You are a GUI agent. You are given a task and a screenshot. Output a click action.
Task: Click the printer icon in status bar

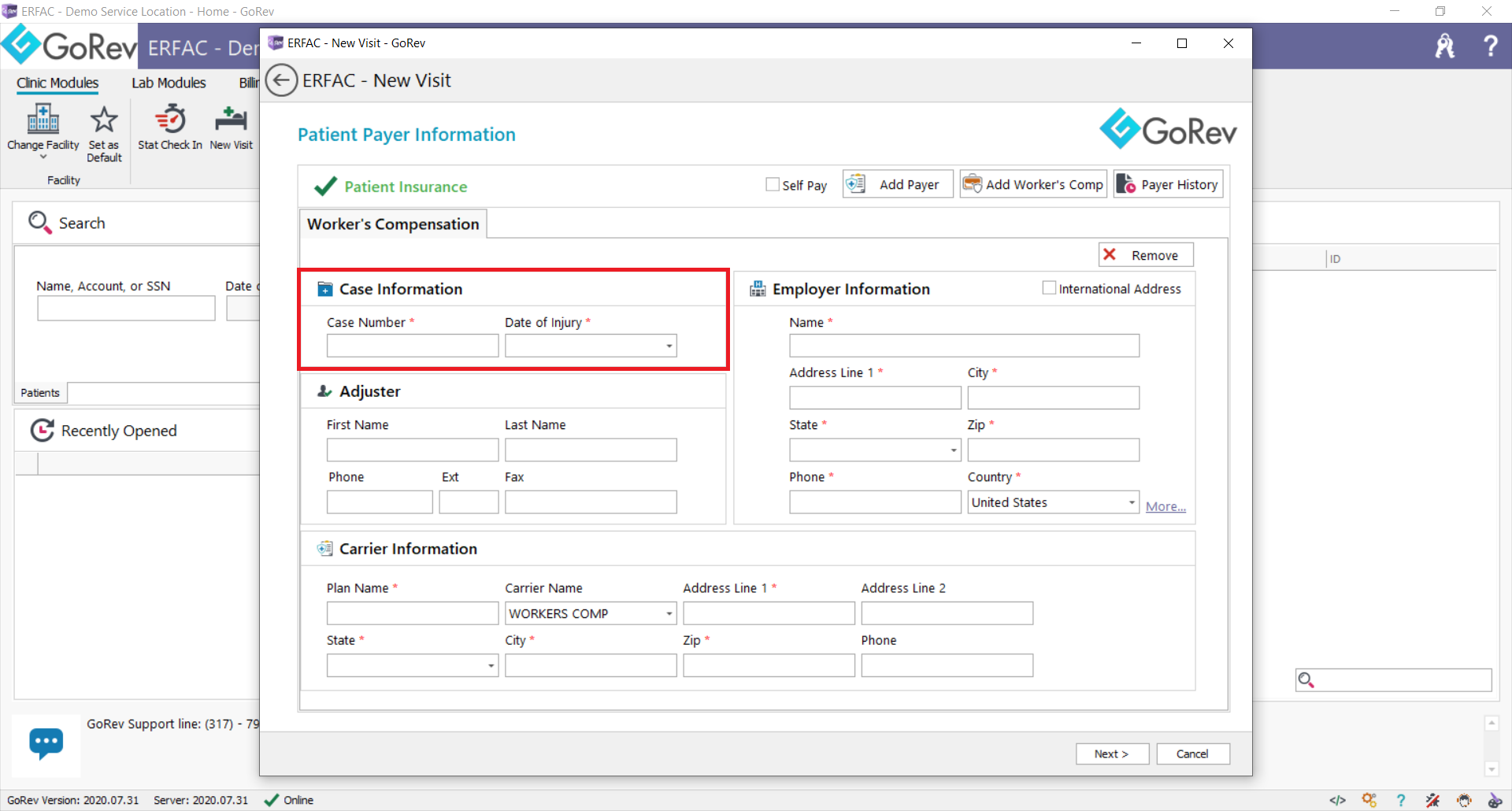point(1464,800)
